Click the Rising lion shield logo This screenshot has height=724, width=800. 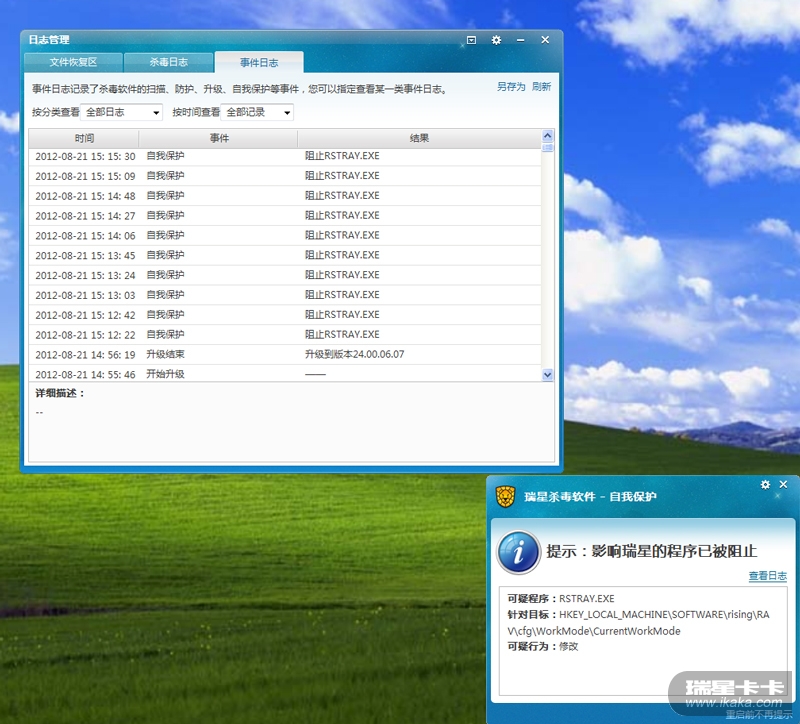tap(506, 496)
